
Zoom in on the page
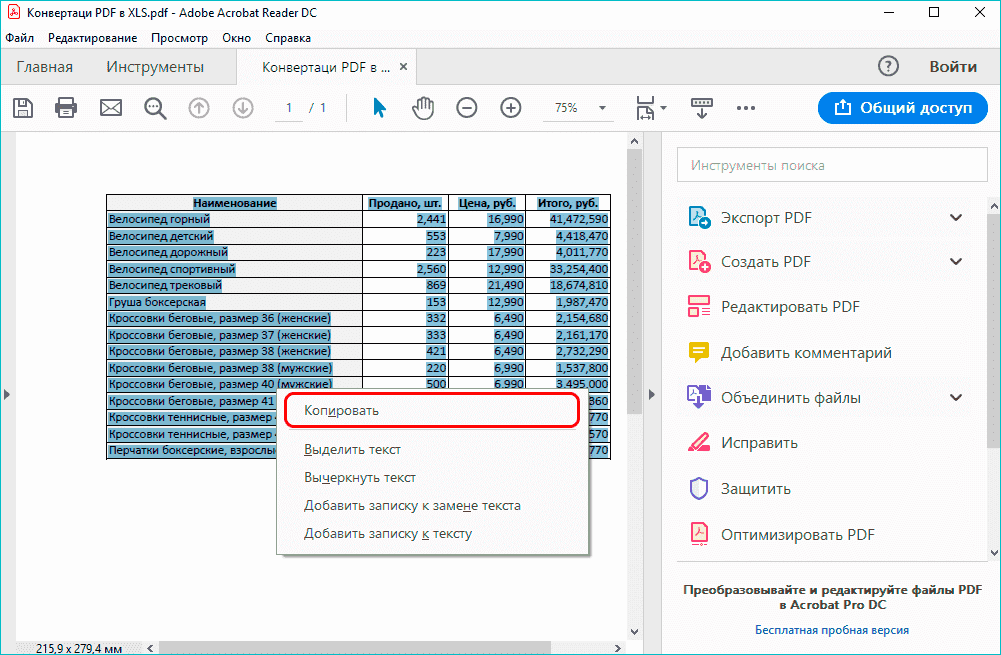(x=510, y=108)
